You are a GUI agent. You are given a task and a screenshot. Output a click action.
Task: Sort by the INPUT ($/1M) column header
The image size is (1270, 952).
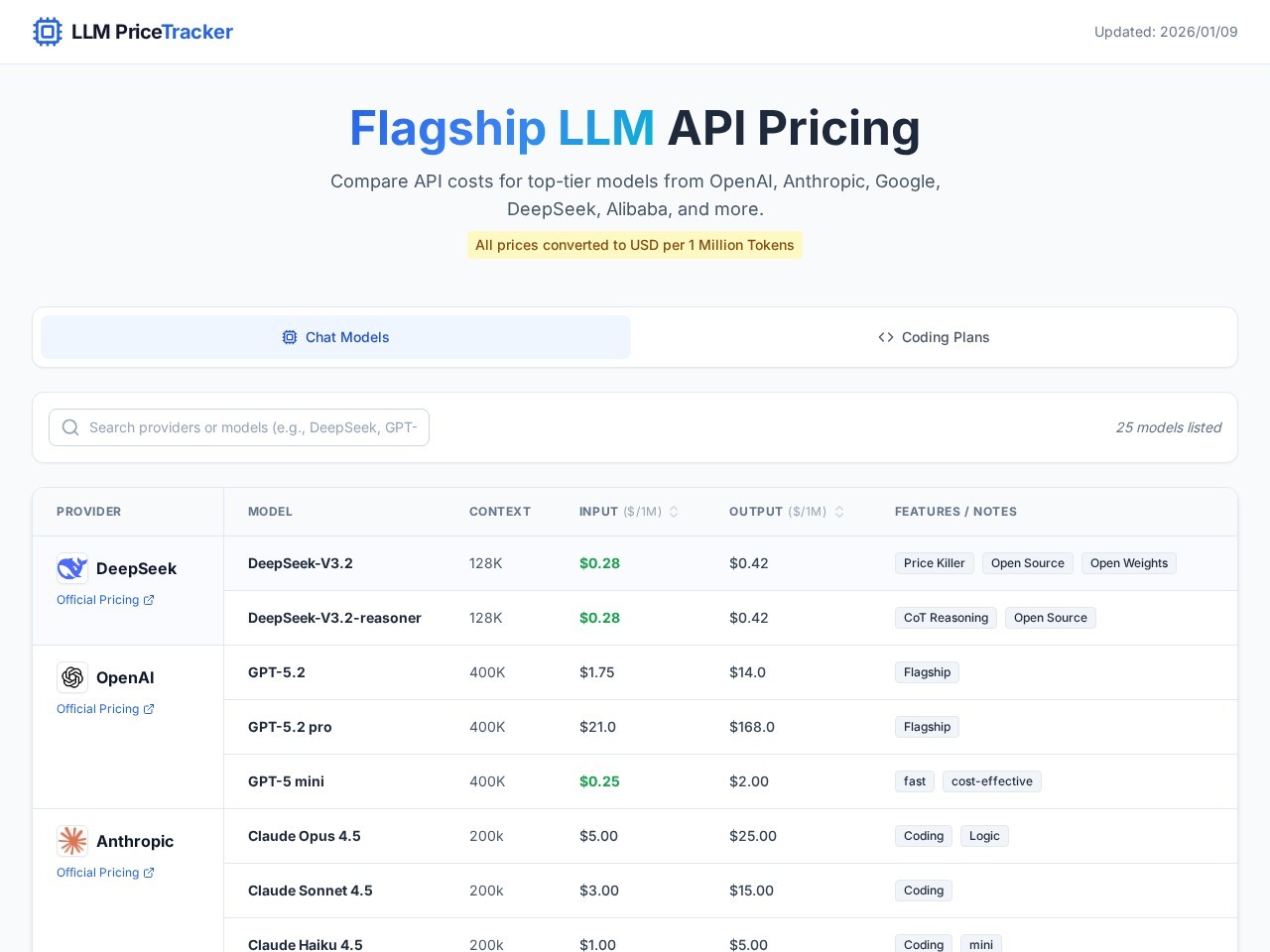click(629, 512)
